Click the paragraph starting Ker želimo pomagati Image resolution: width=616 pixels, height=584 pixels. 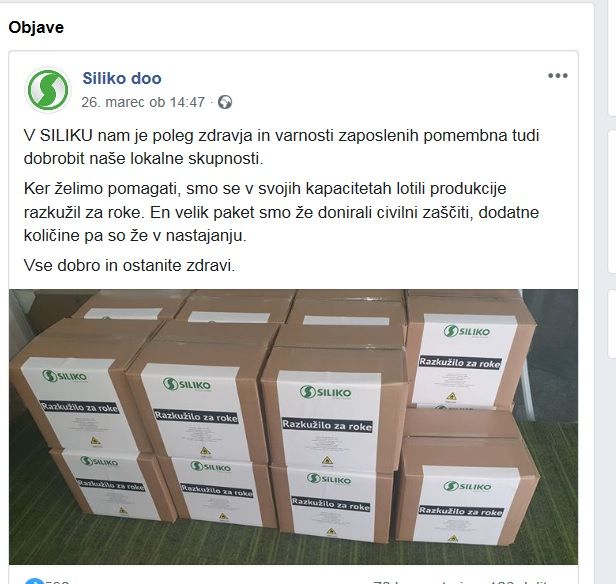point(281,212)
